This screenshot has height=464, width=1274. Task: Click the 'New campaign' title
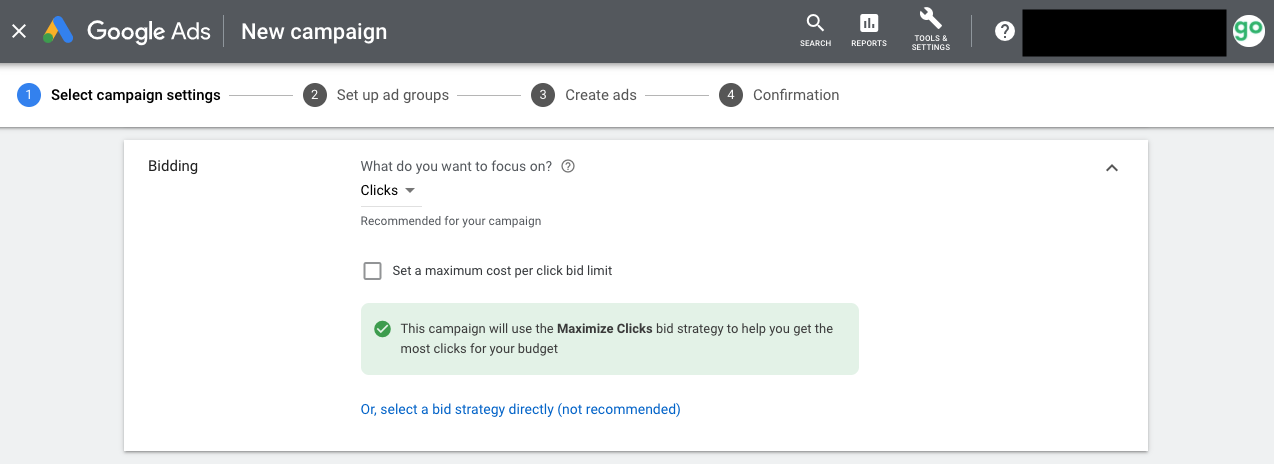click(314, 31)
